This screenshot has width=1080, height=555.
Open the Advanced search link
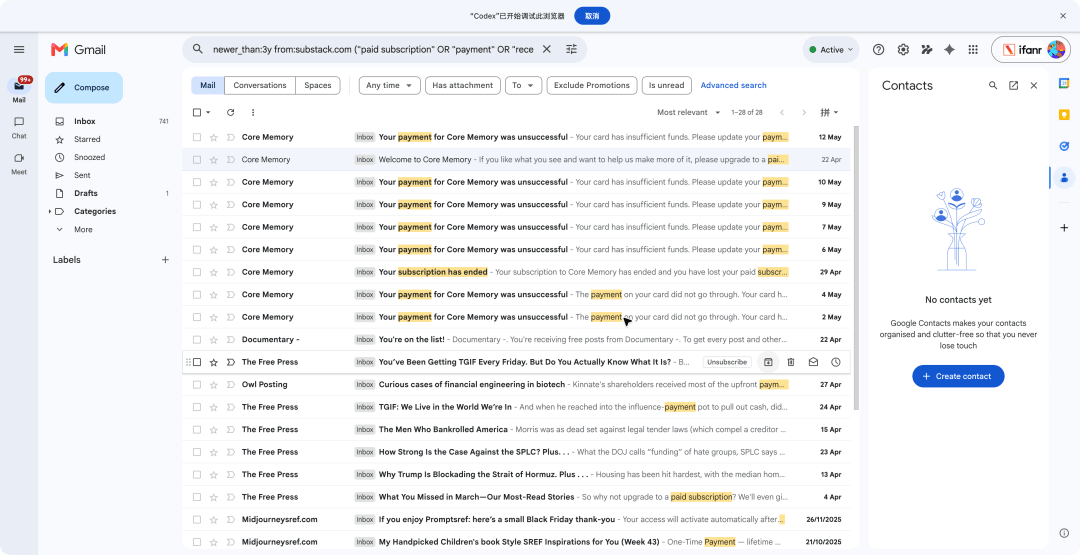coord(733,85)
